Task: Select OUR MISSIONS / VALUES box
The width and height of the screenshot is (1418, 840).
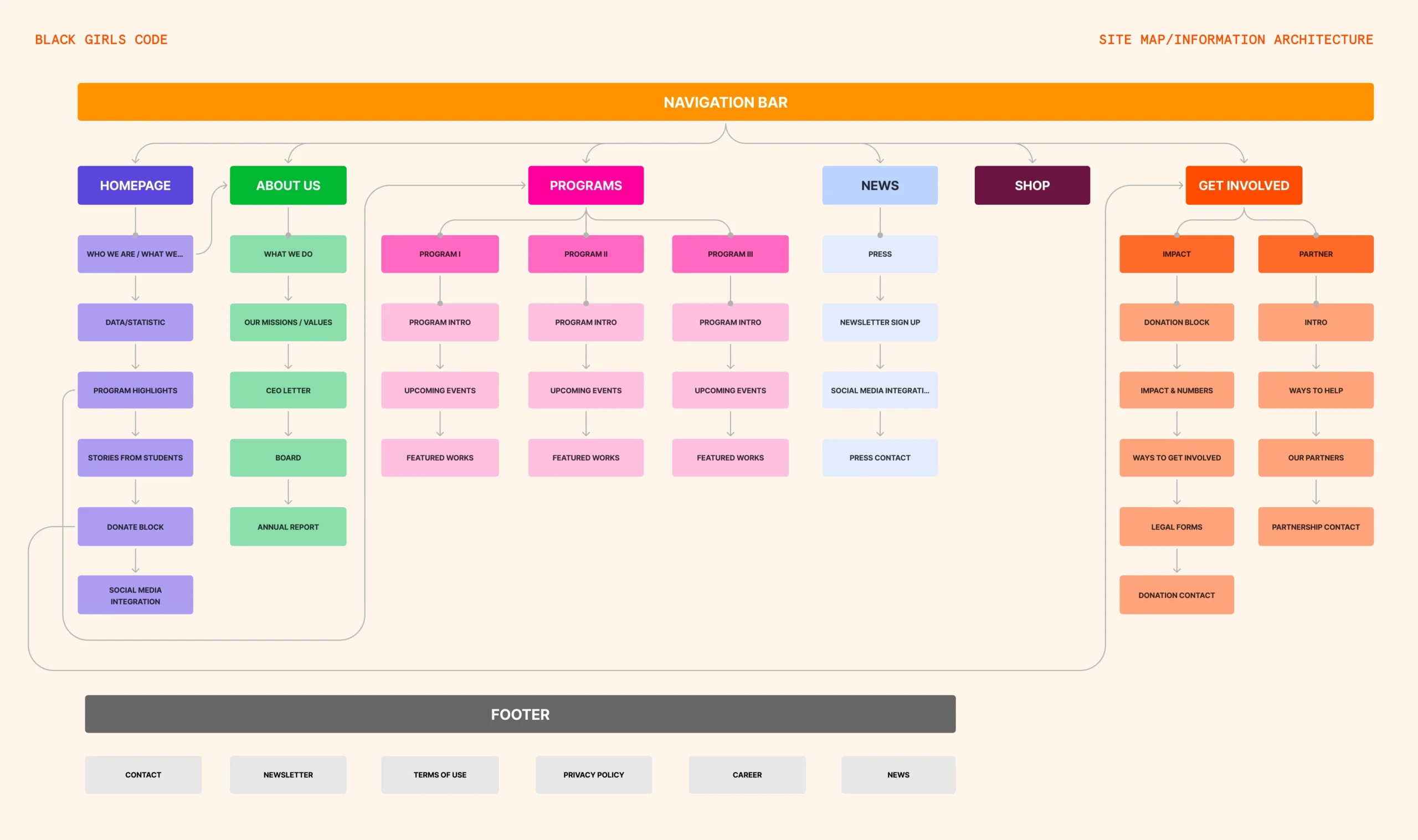Action: 288,322
